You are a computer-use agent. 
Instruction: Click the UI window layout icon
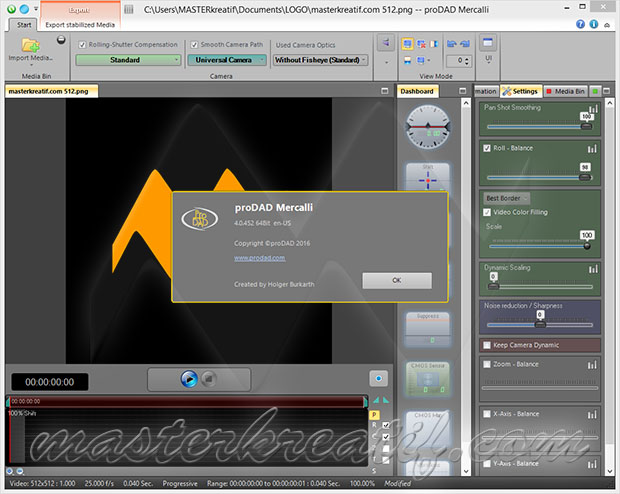tap(488, 42)
